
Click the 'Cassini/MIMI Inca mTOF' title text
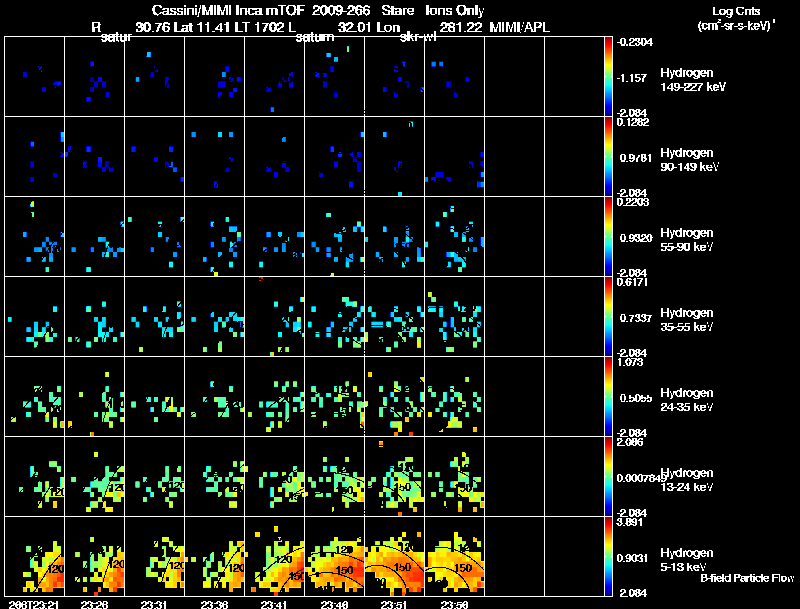(228, 10)
